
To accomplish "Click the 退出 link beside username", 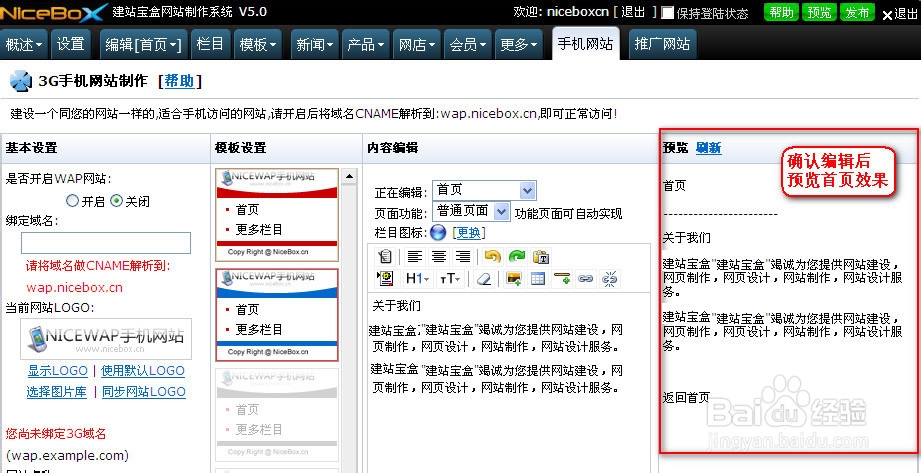I will [x=633, y=12].
